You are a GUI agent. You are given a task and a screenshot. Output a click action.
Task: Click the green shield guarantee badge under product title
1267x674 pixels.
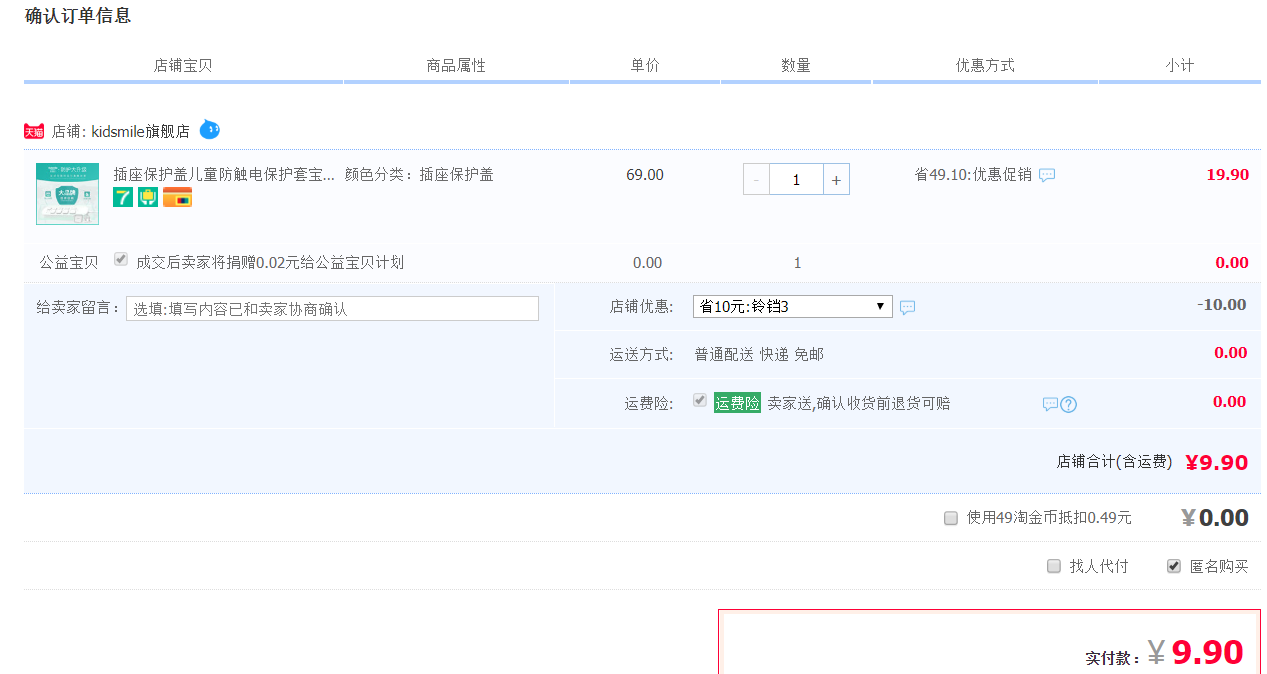(148, 197)
